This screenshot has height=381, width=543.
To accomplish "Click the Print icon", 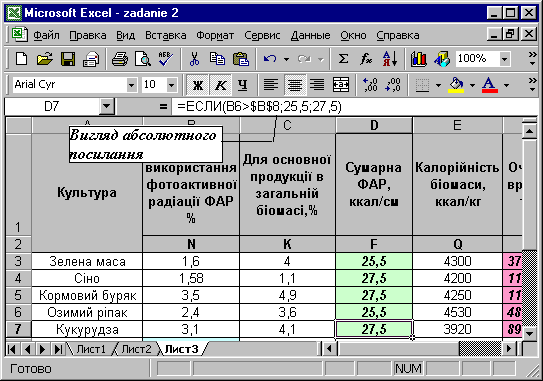I will point(120,59).
